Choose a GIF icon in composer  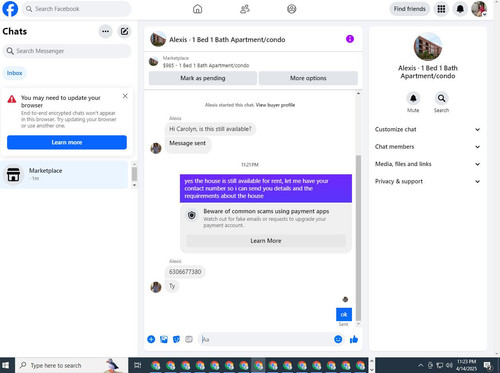[189, 339]
